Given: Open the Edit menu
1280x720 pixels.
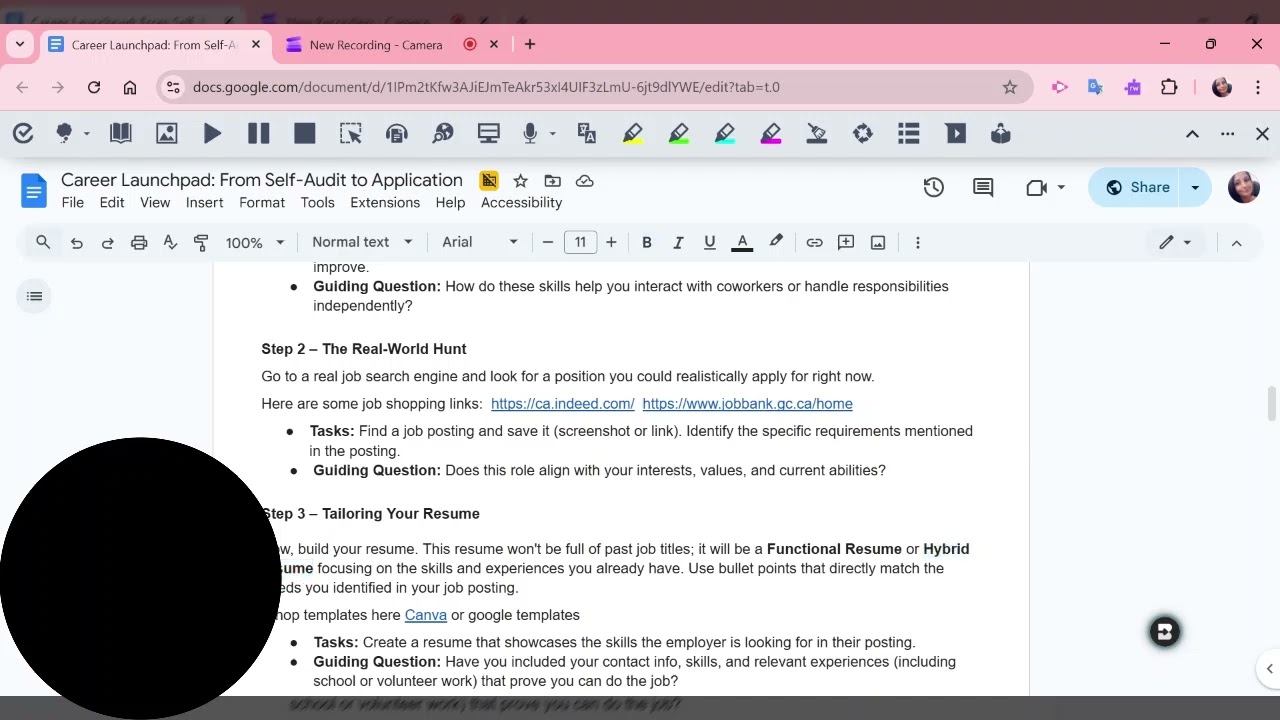Looking at the screenshot, I should click(112, 202).
